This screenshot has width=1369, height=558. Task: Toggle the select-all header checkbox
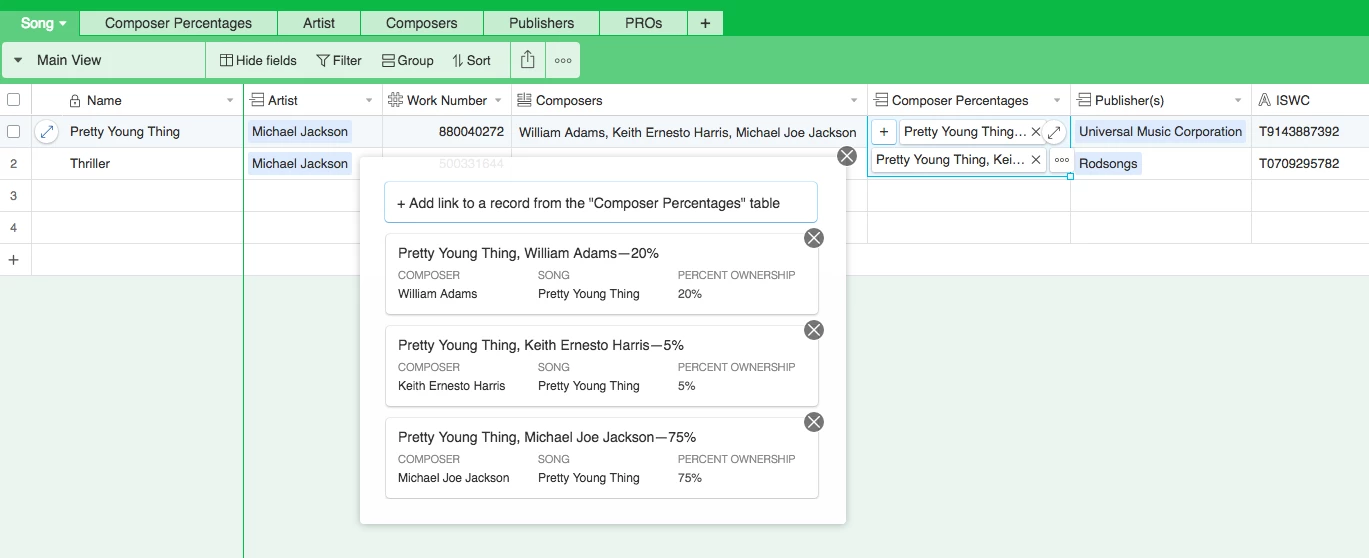click(x=14, y=100)
